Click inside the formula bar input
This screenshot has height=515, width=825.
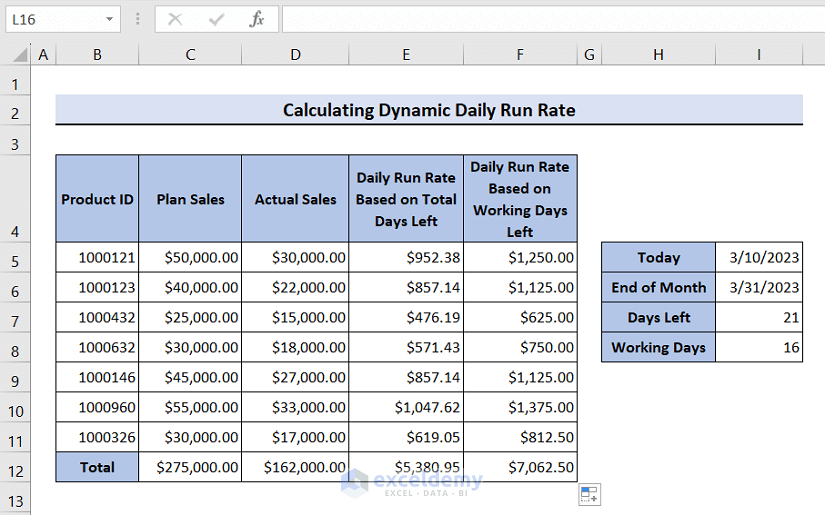click(554, 19)
